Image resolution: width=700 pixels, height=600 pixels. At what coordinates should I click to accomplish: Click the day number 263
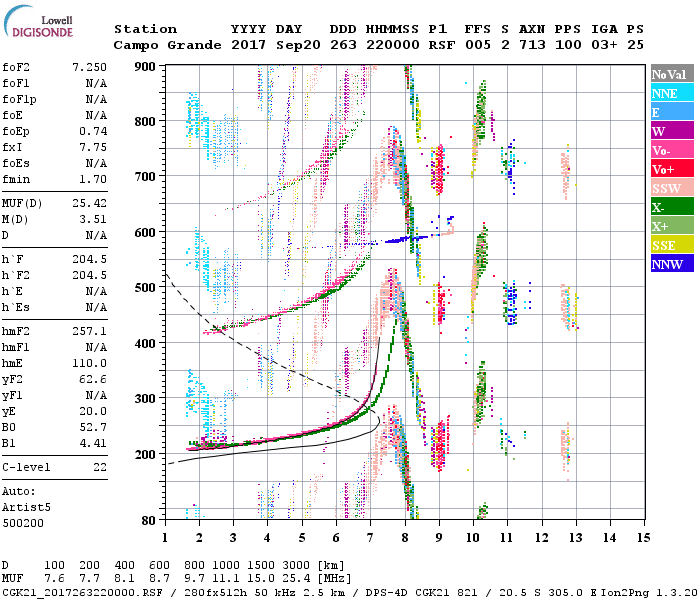(x=343, y=45)
